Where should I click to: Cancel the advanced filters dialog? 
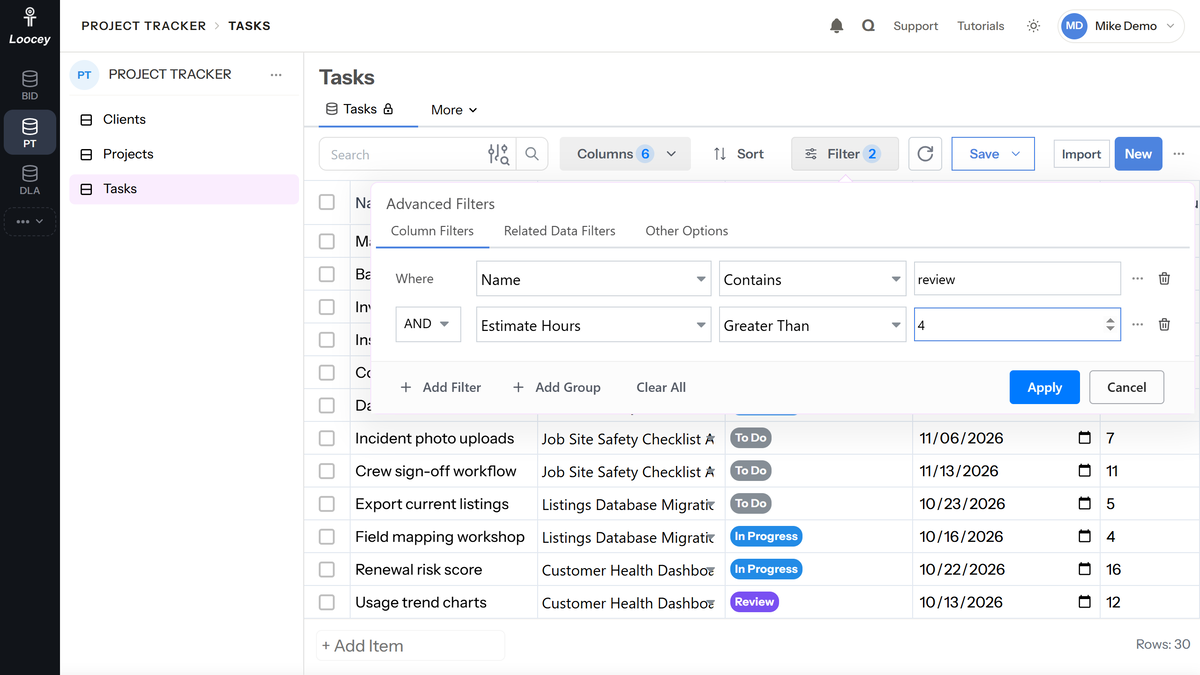click(x=1126, y=387)
